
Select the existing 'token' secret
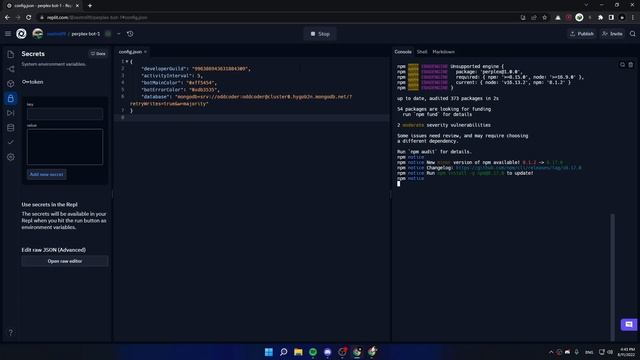33,82
